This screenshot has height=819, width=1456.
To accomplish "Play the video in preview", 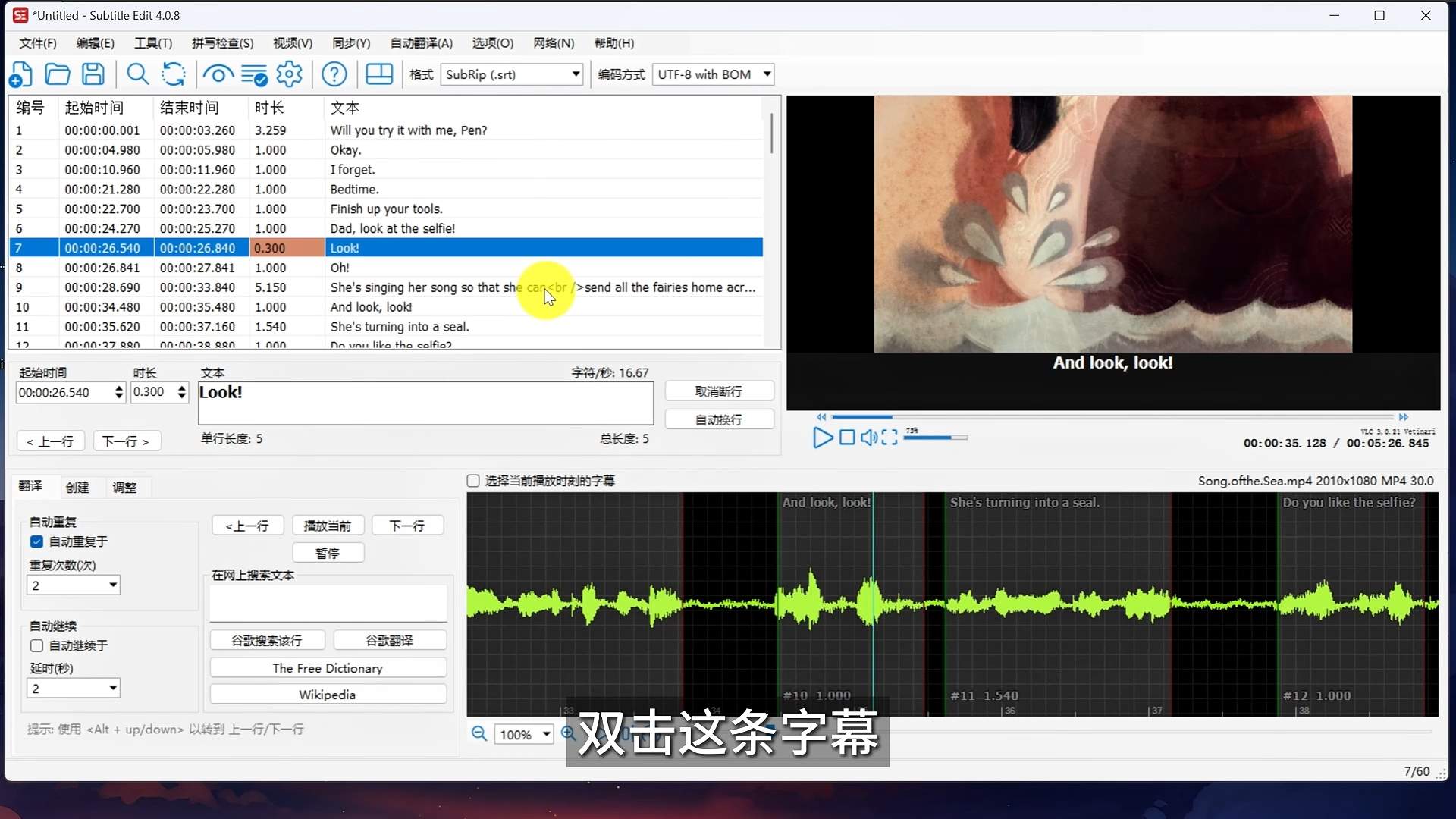I will tap(822, 438).
